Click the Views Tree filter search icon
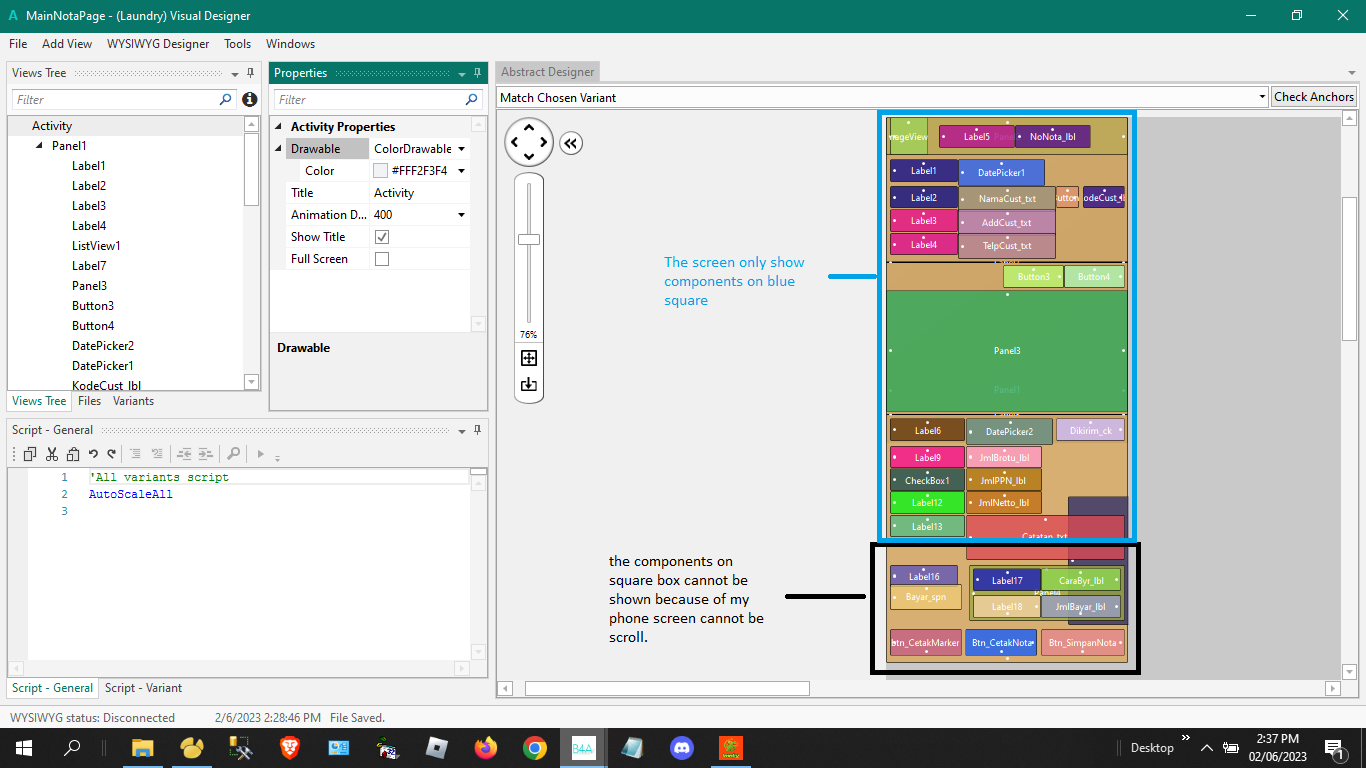The image size is (1366, 768). pos(226,100)
